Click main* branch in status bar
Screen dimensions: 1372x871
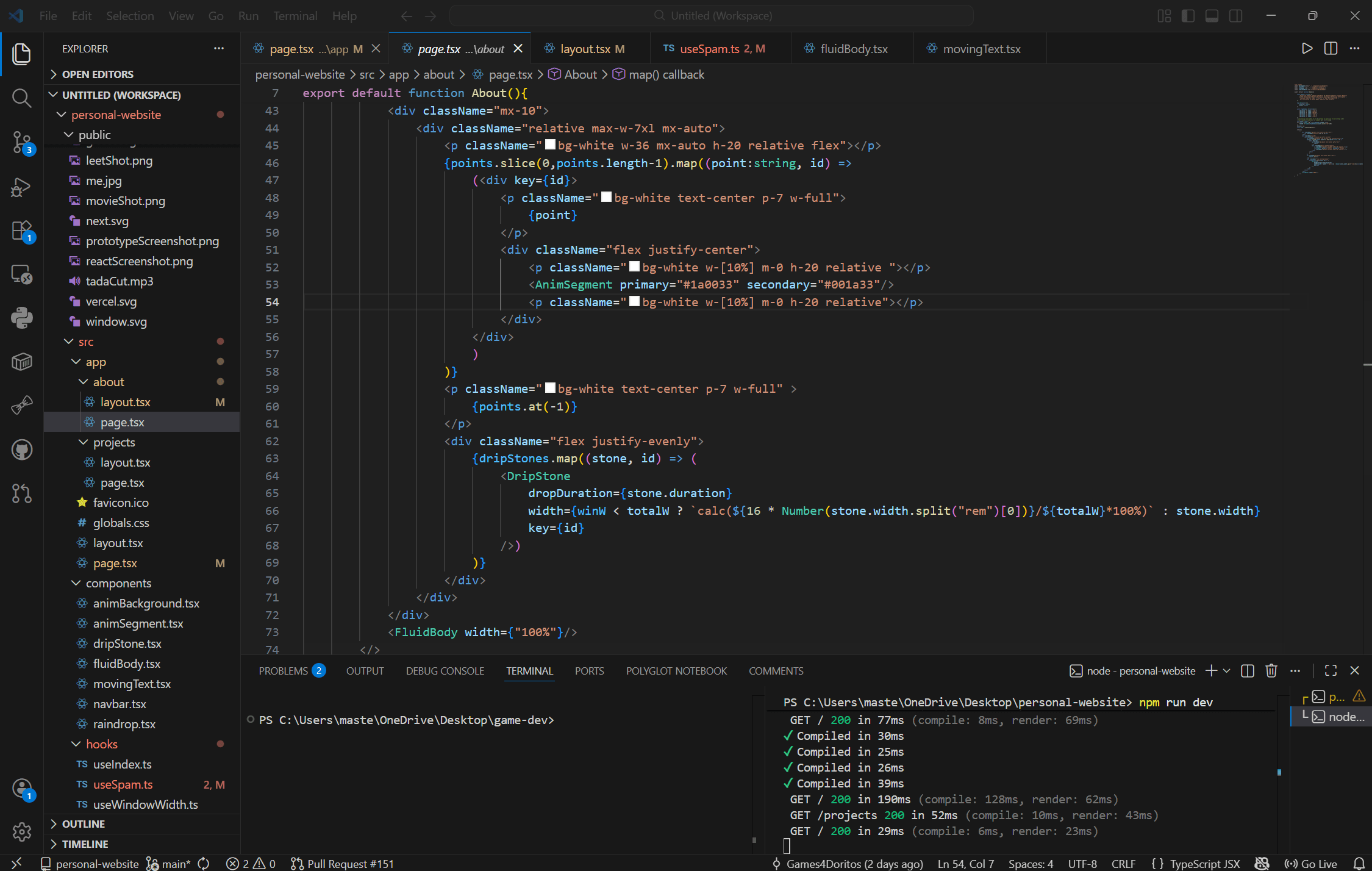(168, 864)
